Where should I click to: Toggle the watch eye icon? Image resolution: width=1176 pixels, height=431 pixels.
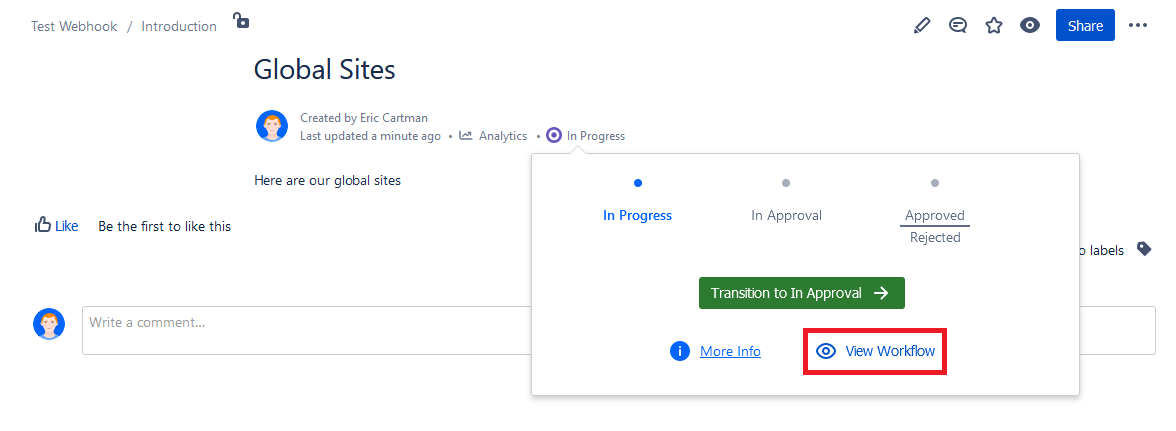coord(1030,26)
